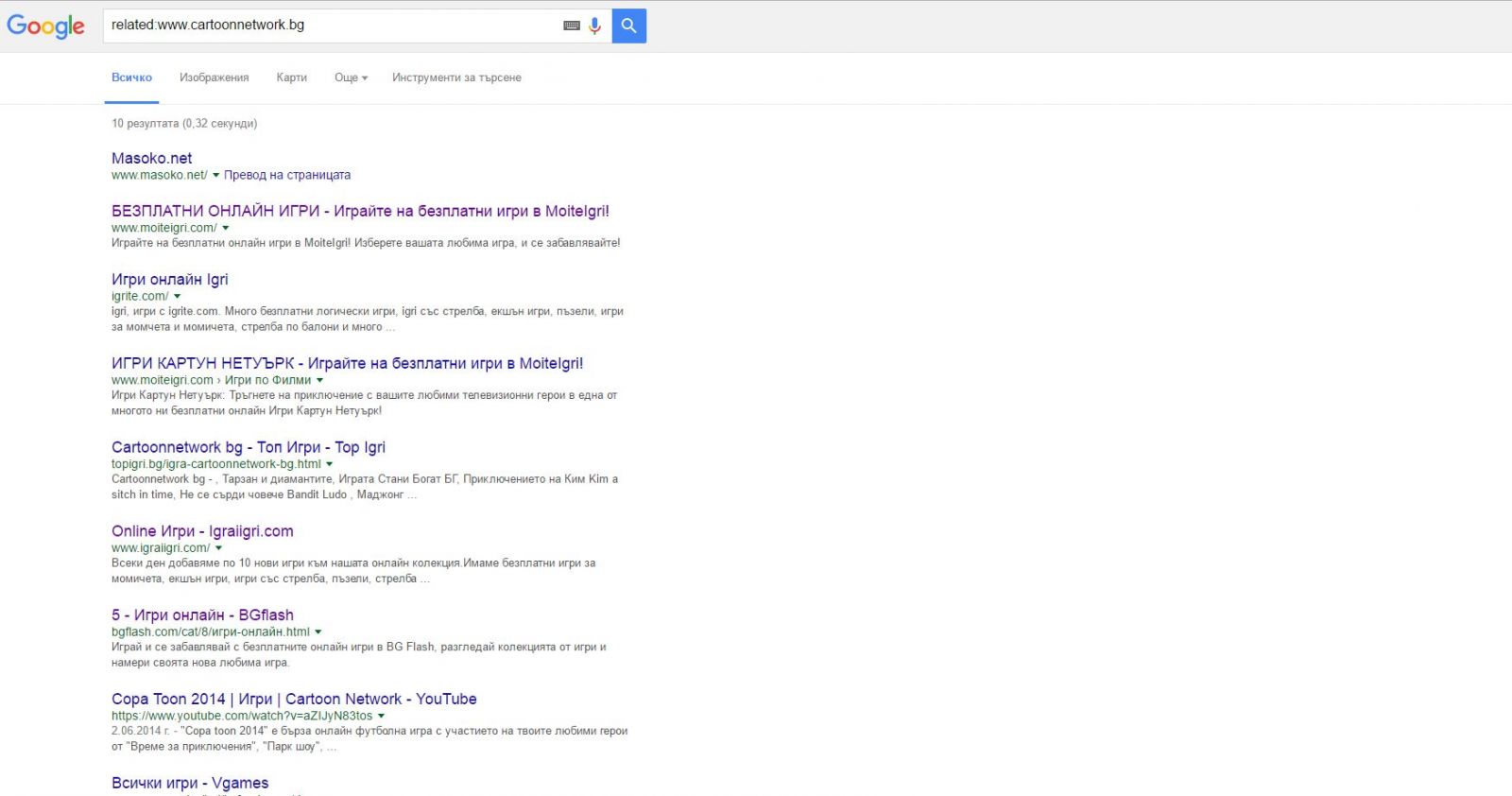Click snippet starting 'Играй и се забавлявай'

[359, 655]
